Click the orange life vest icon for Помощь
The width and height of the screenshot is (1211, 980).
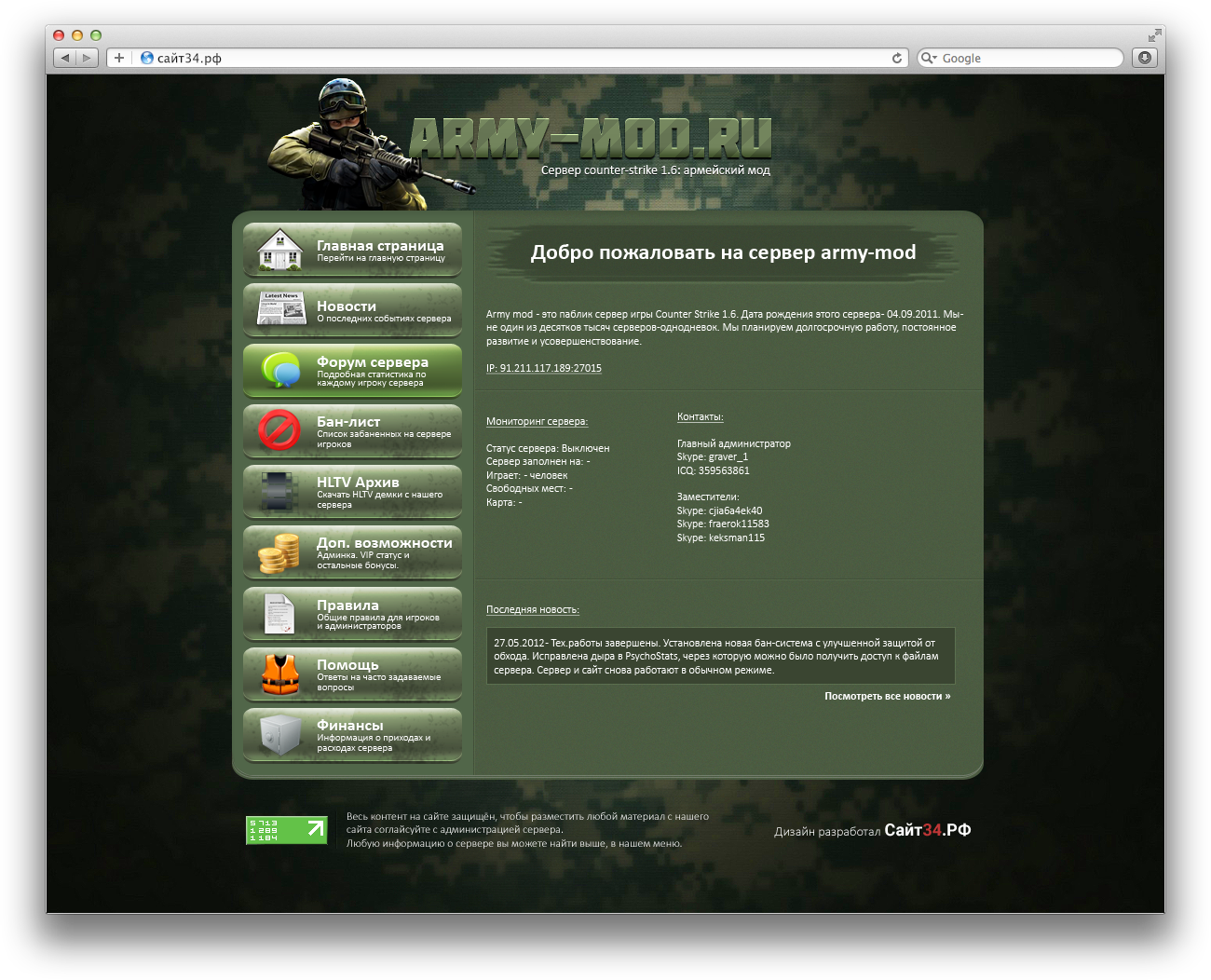click(279, 674)
